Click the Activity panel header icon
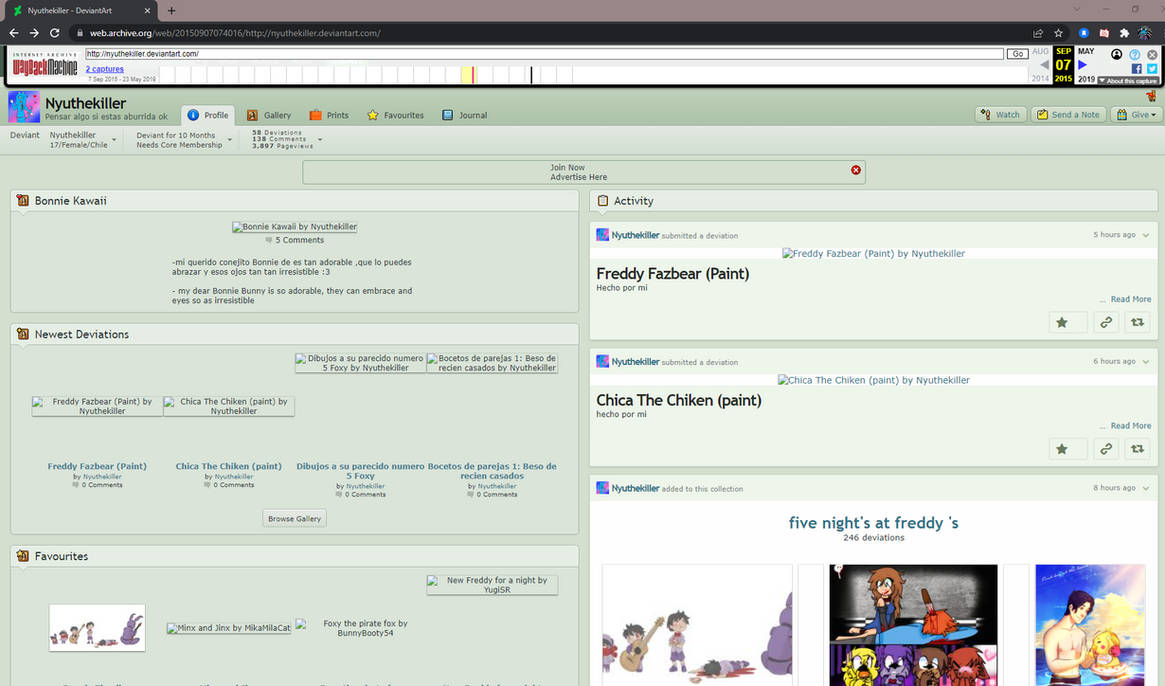Screen dimensions: 1165x686 (x=603, y=201)
